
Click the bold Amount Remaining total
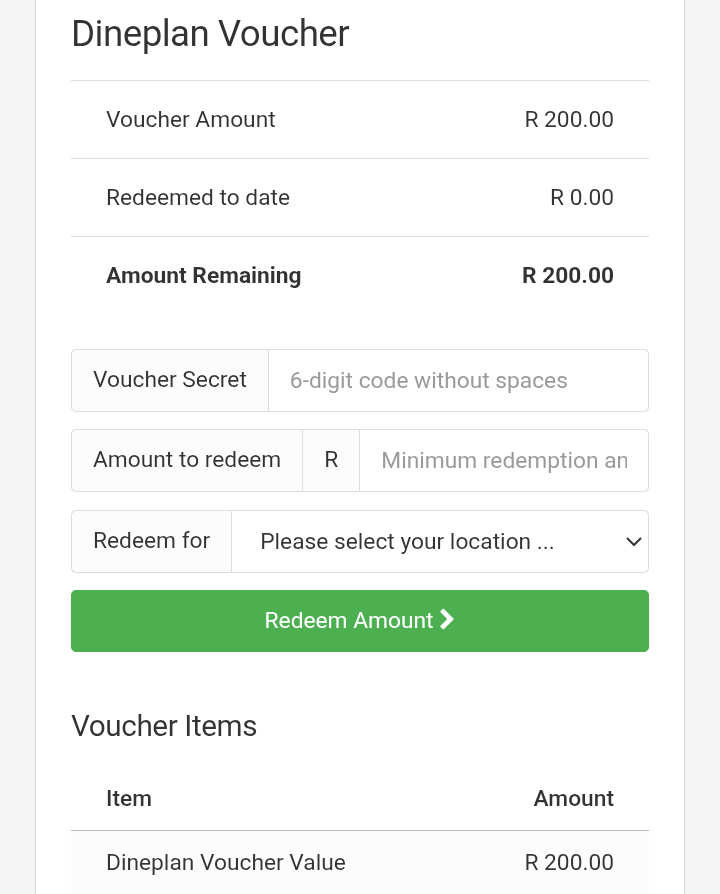tap(567, 275)
